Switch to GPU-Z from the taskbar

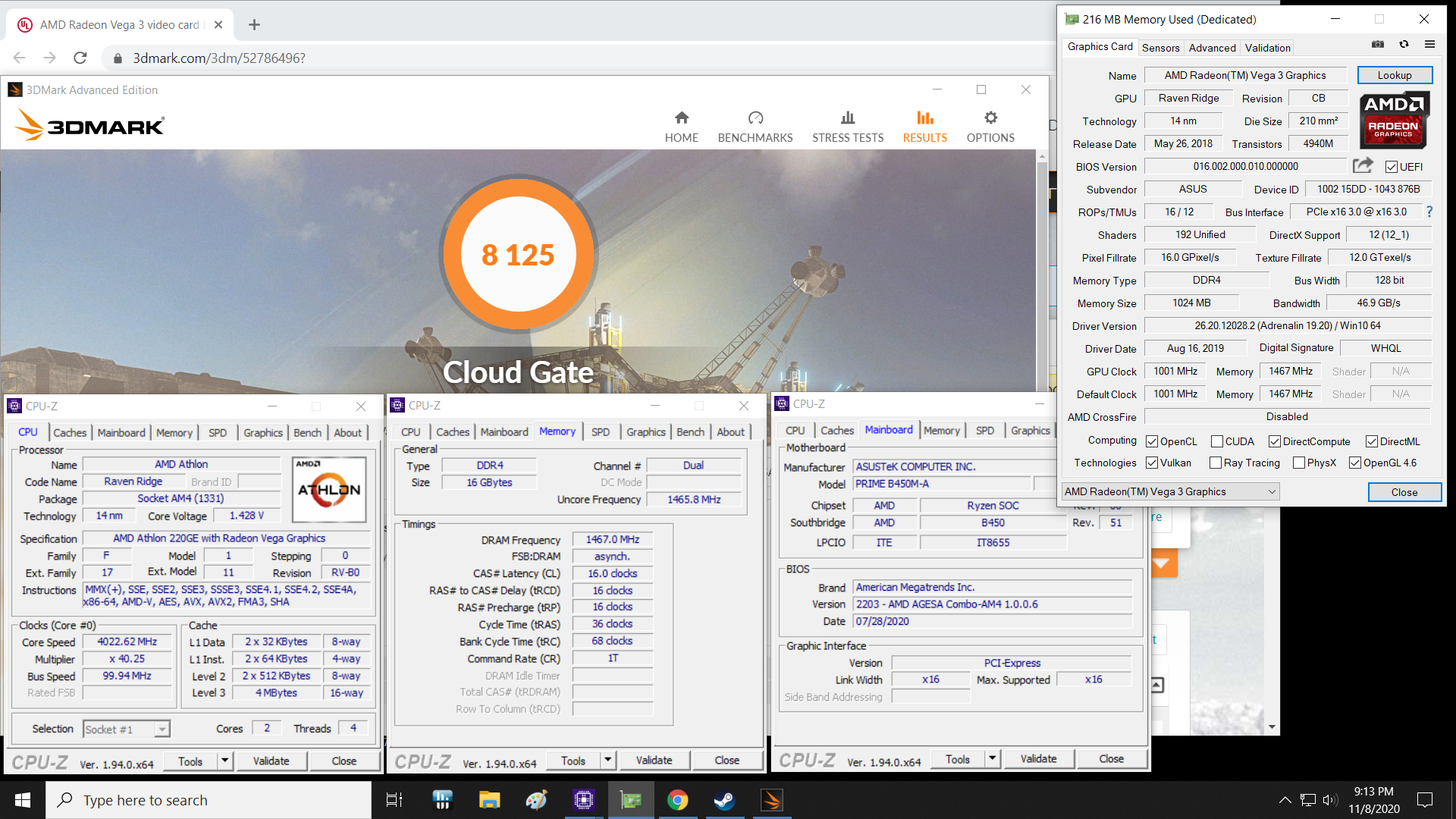630,800
